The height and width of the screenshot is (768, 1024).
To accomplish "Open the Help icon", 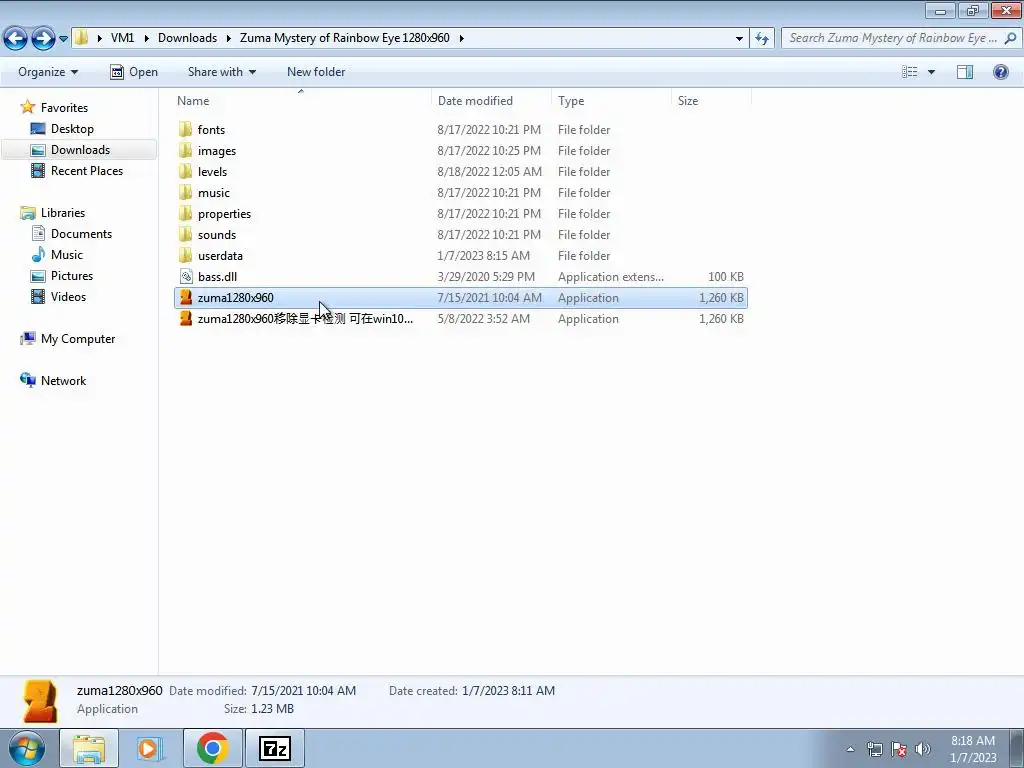I will point(1000,72).
